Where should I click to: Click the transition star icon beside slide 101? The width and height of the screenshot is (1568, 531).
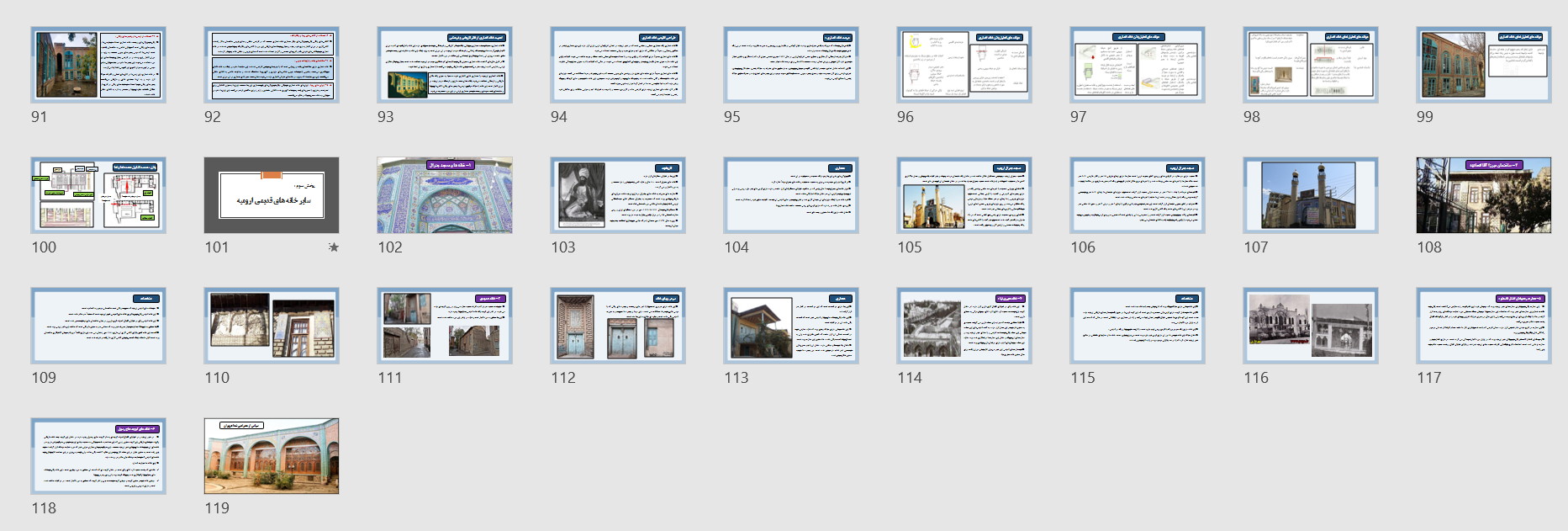click(x=334, y=247)
